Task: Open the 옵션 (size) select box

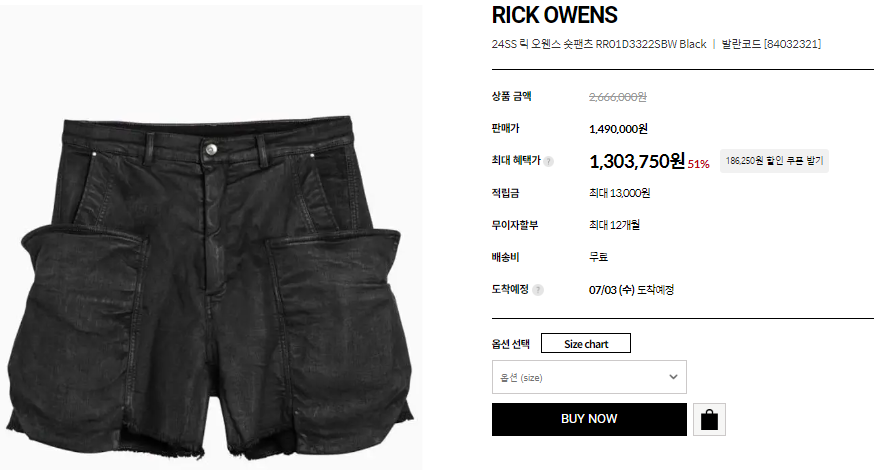Action: 589,377
